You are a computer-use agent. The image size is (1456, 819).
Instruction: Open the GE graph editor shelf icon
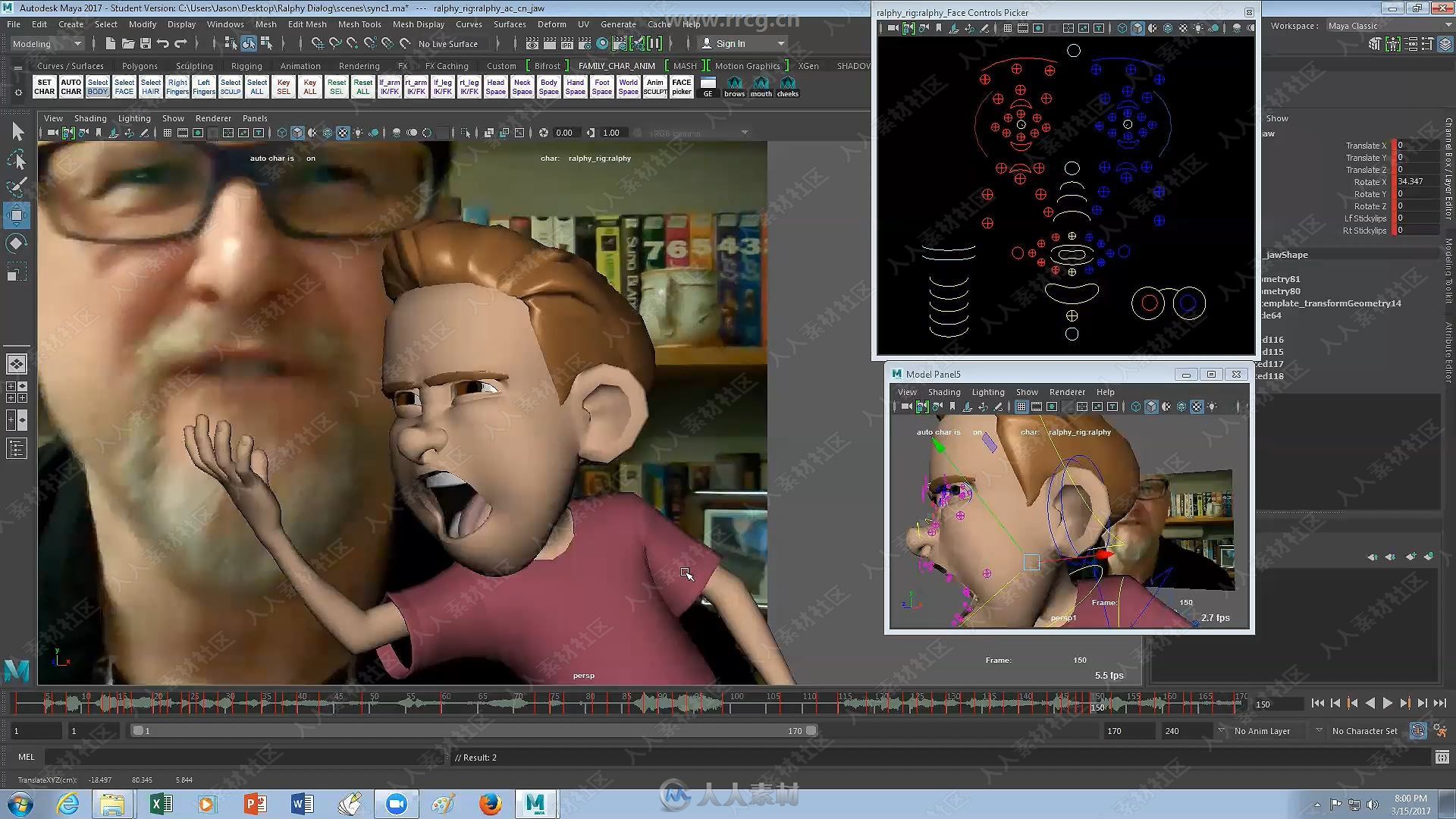(x=708, y=86)
